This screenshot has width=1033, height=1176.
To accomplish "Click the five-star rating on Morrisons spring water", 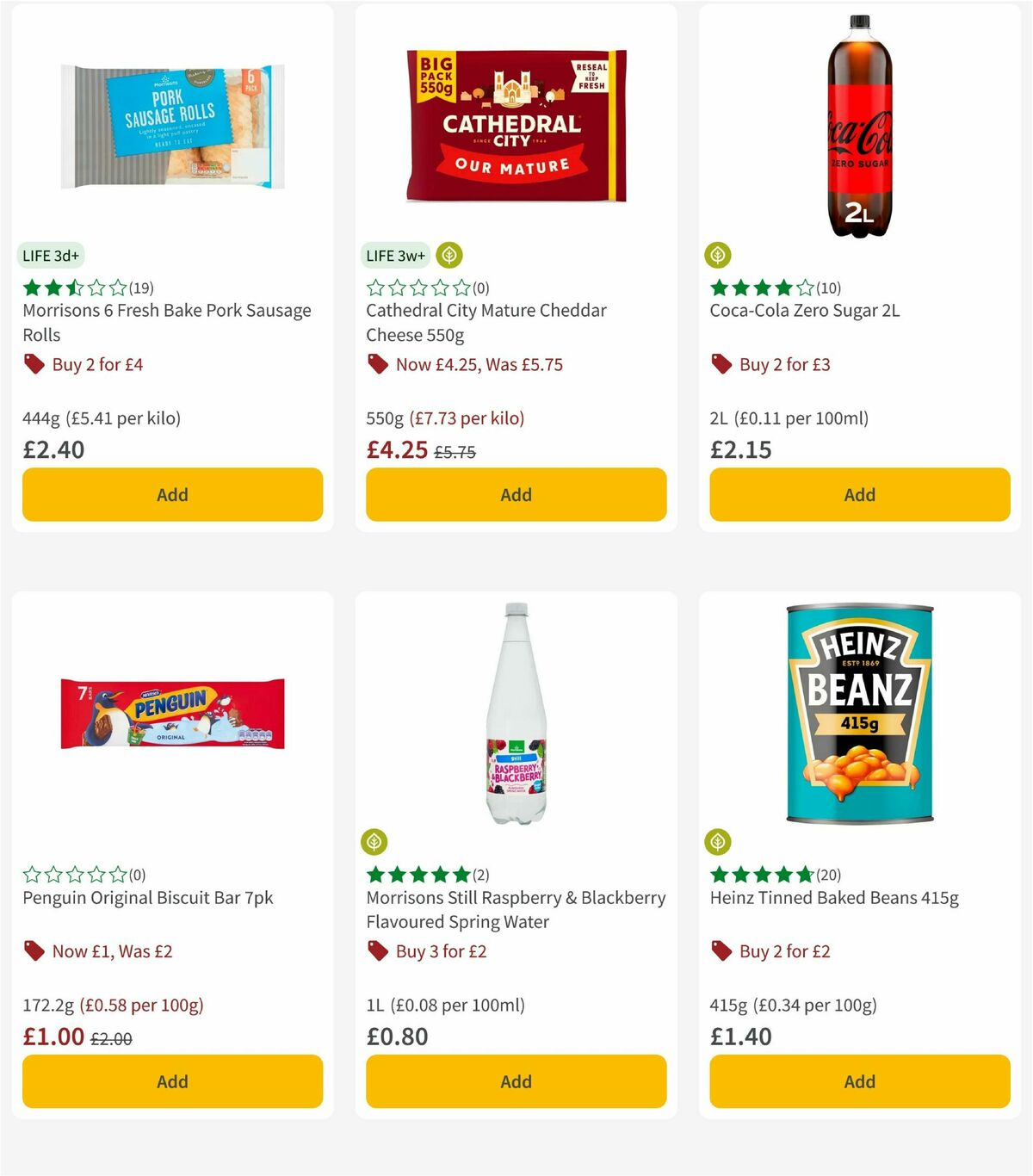I will coord(418,874).
